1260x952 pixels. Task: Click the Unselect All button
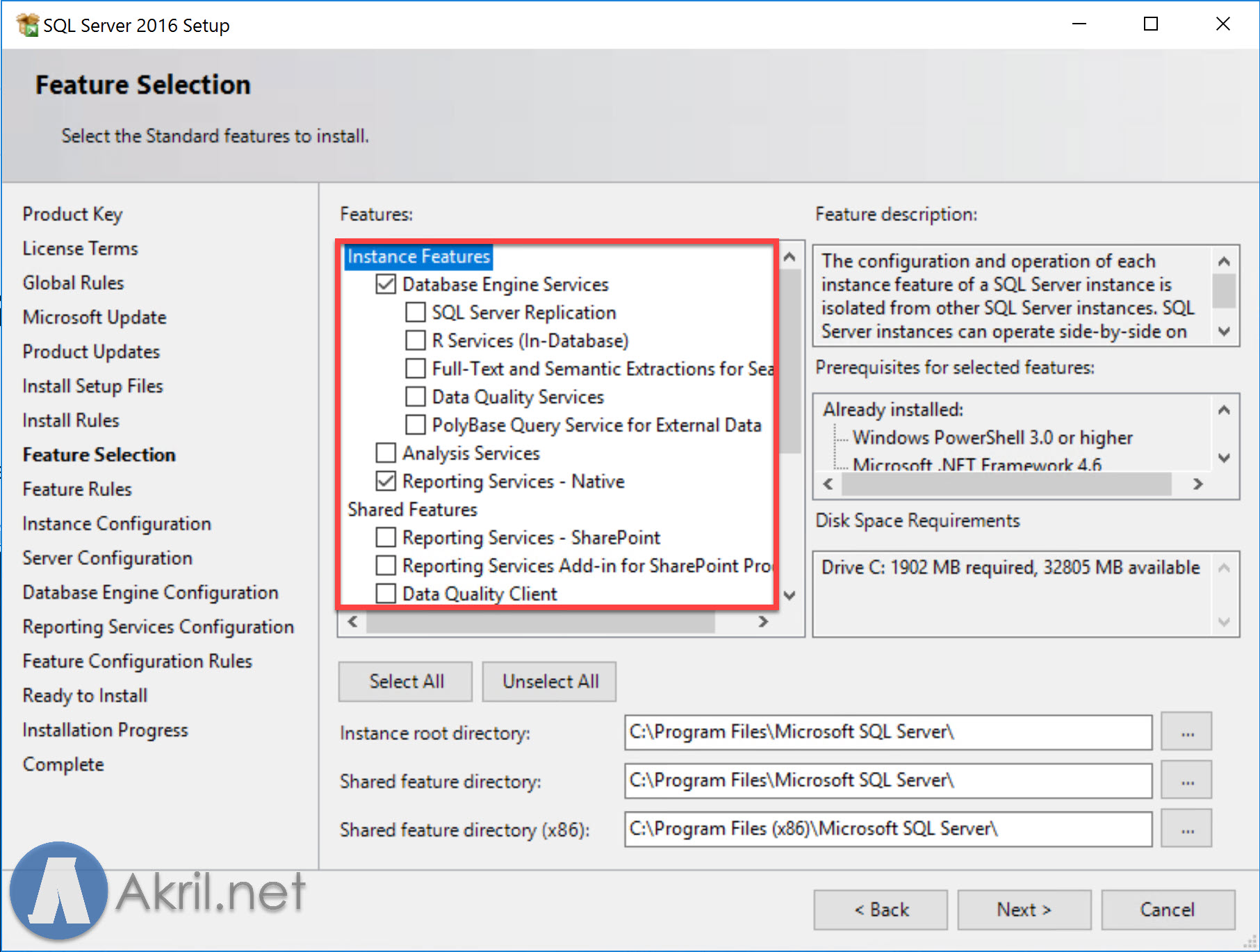[548, 681]
